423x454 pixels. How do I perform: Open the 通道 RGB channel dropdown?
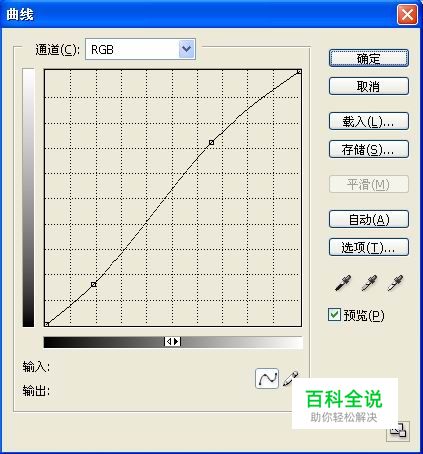[x=140, y=50]
